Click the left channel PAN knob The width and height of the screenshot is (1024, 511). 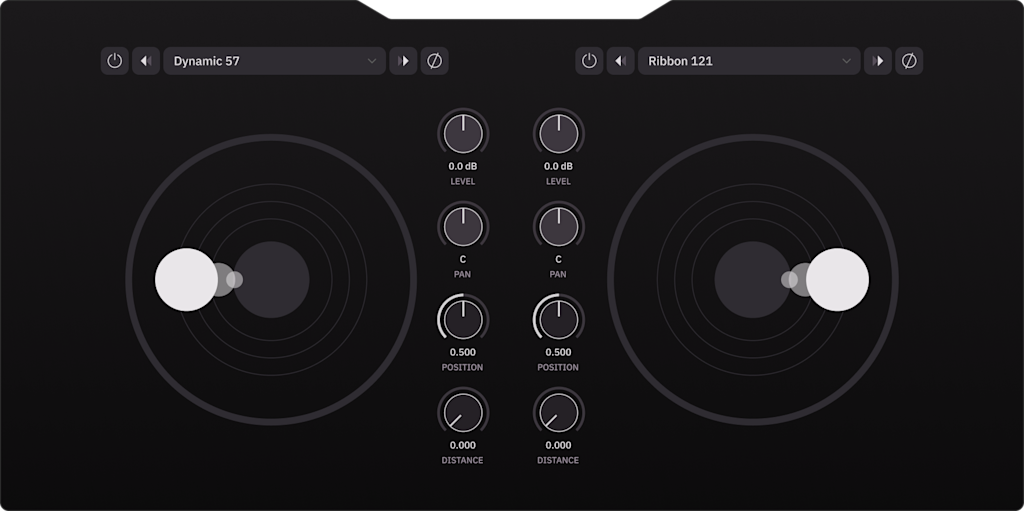click(x=463, y=227)
